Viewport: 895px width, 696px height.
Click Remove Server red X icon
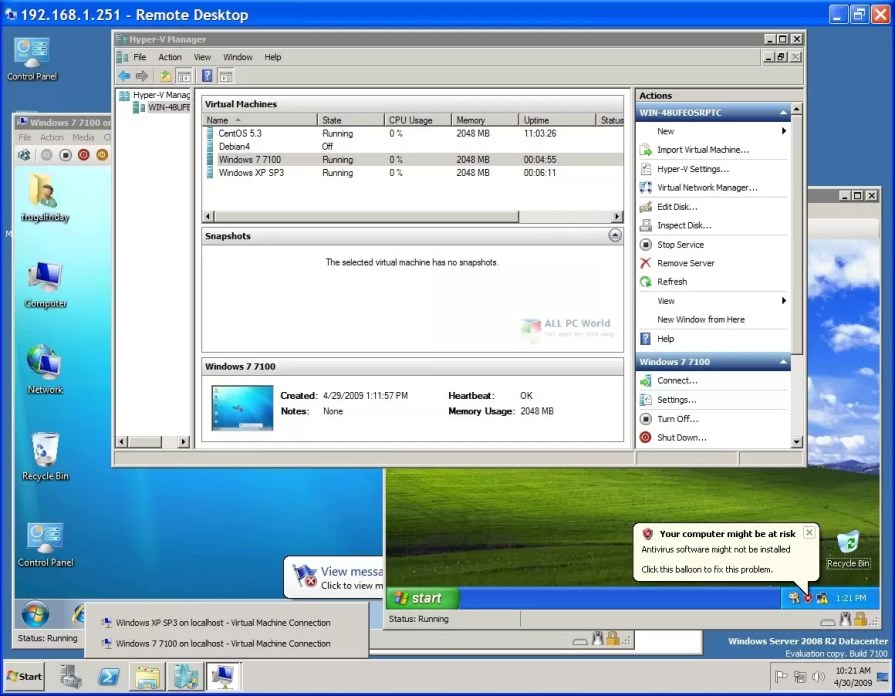coord(646,263)
